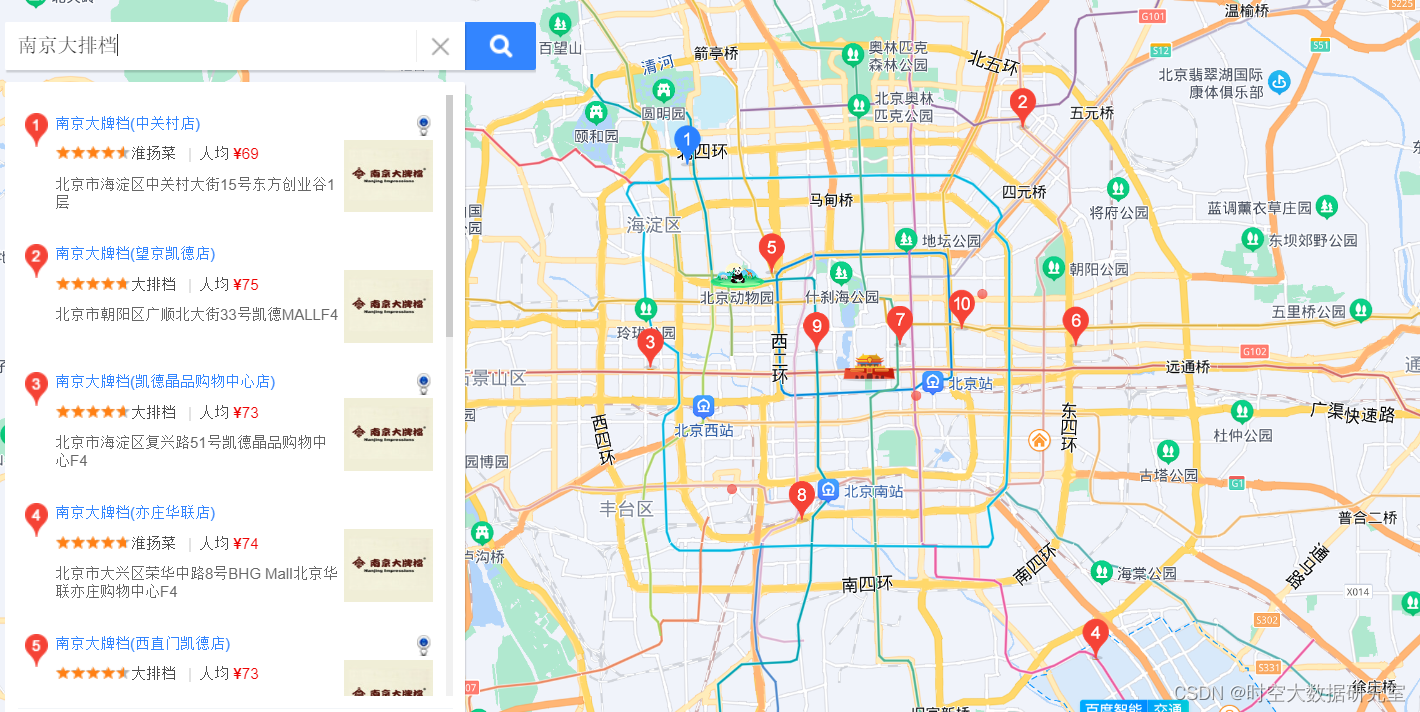Select map pin 10 on the map
Screen dimensions: 1420x712
961,307
